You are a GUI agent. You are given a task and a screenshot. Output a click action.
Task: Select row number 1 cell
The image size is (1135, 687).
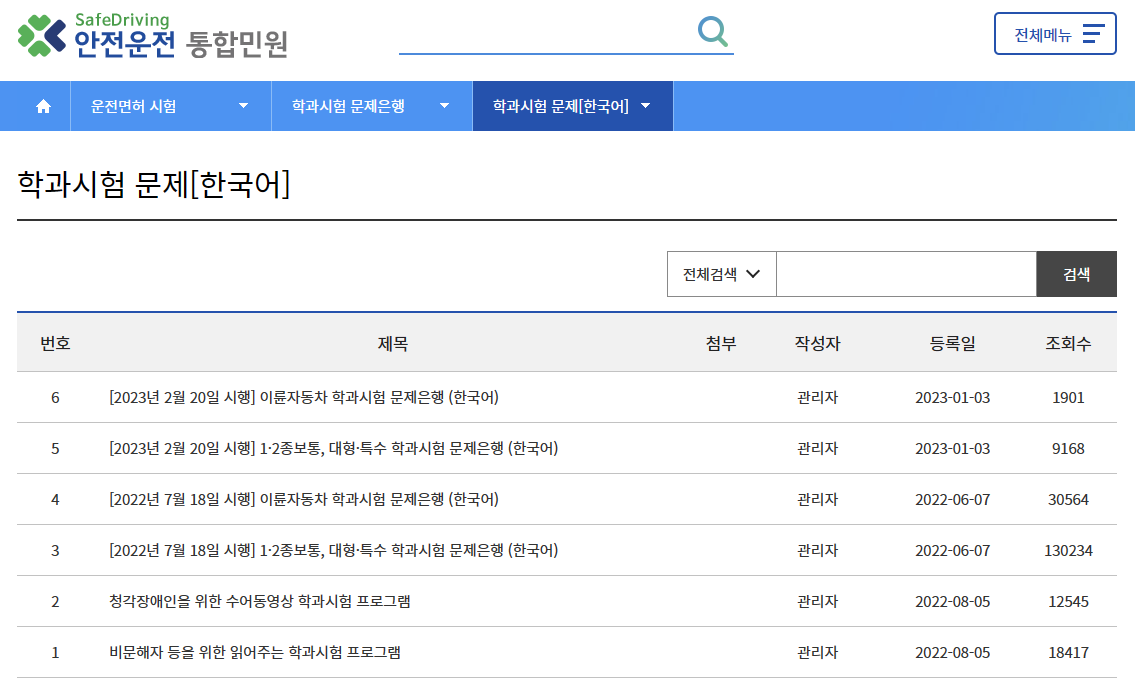[x=55, y=653]
